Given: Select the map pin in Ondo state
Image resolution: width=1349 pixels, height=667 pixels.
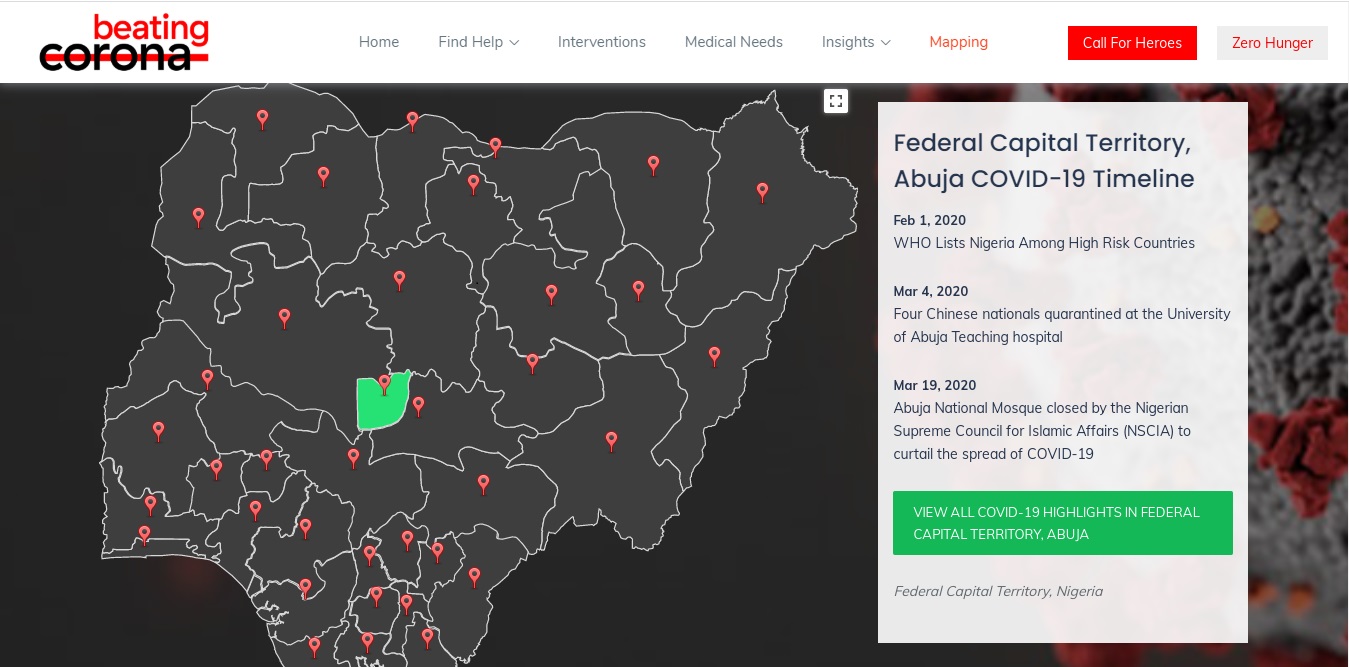Looking at the screenshot, I should point(255,509).
